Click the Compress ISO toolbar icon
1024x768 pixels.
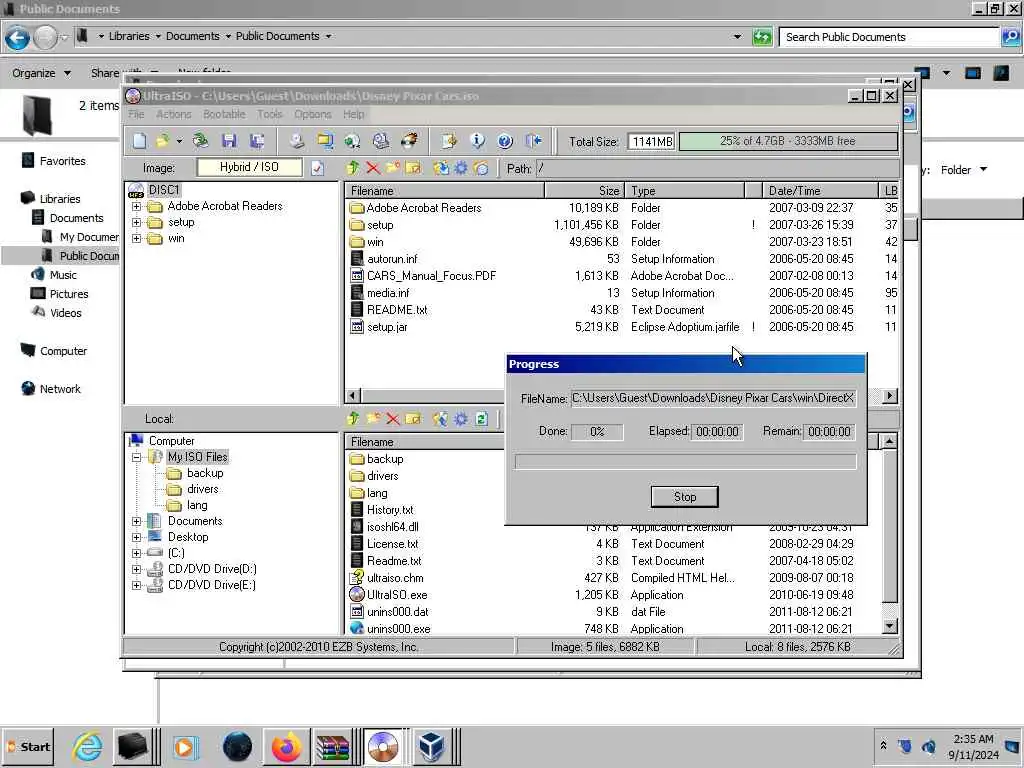[325, 141]
